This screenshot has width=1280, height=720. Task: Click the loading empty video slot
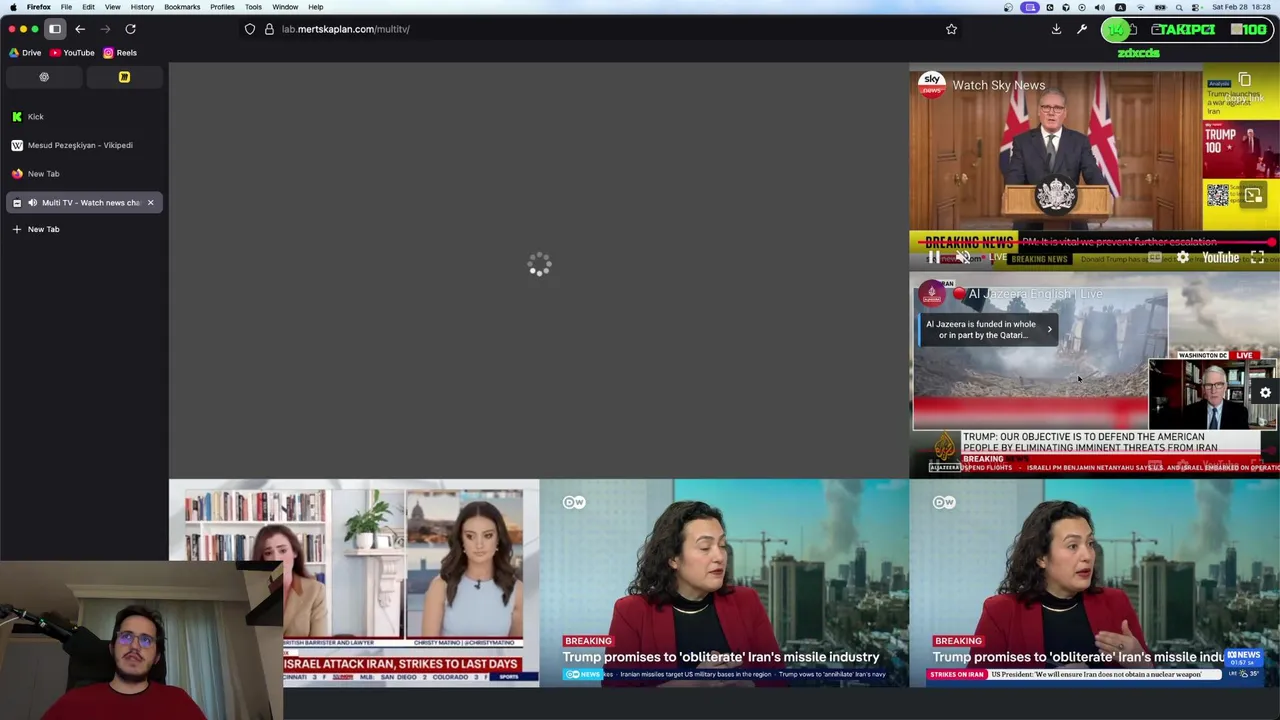coord(539,270)
